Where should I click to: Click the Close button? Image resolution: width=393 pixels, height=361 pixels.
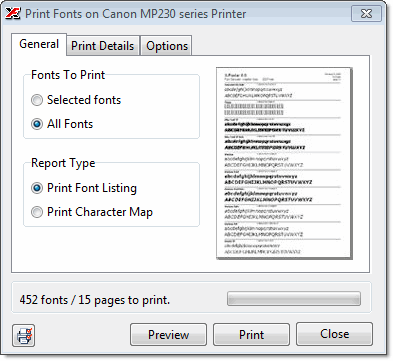point(334,334)
